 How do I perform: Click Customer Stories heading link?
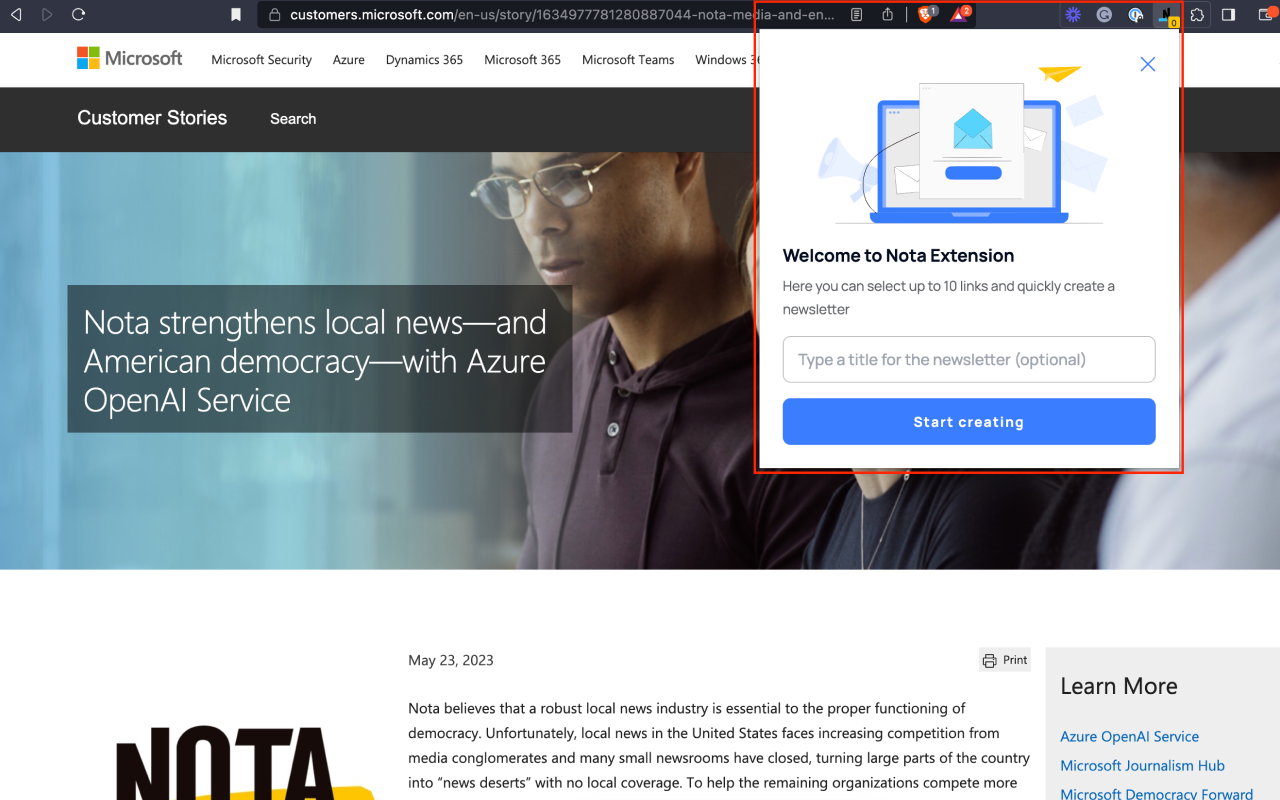click(x=152, y=118)
